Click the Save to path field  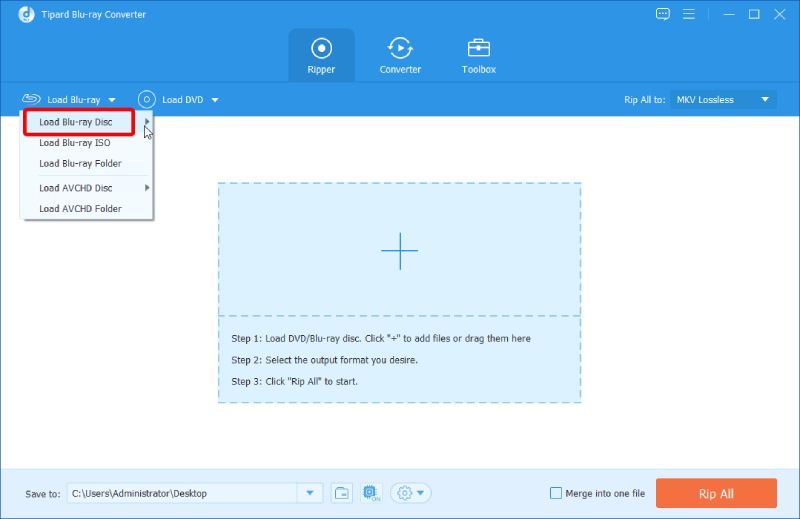click(182, 493)
